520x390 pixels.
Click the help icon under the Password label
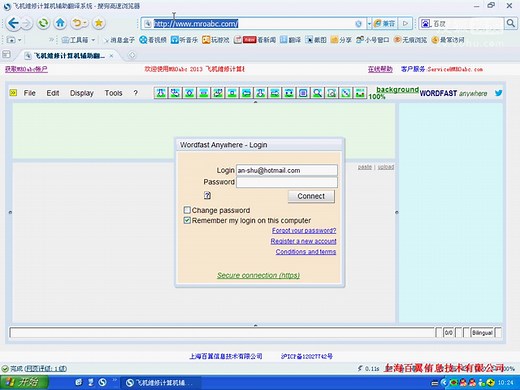207,195
